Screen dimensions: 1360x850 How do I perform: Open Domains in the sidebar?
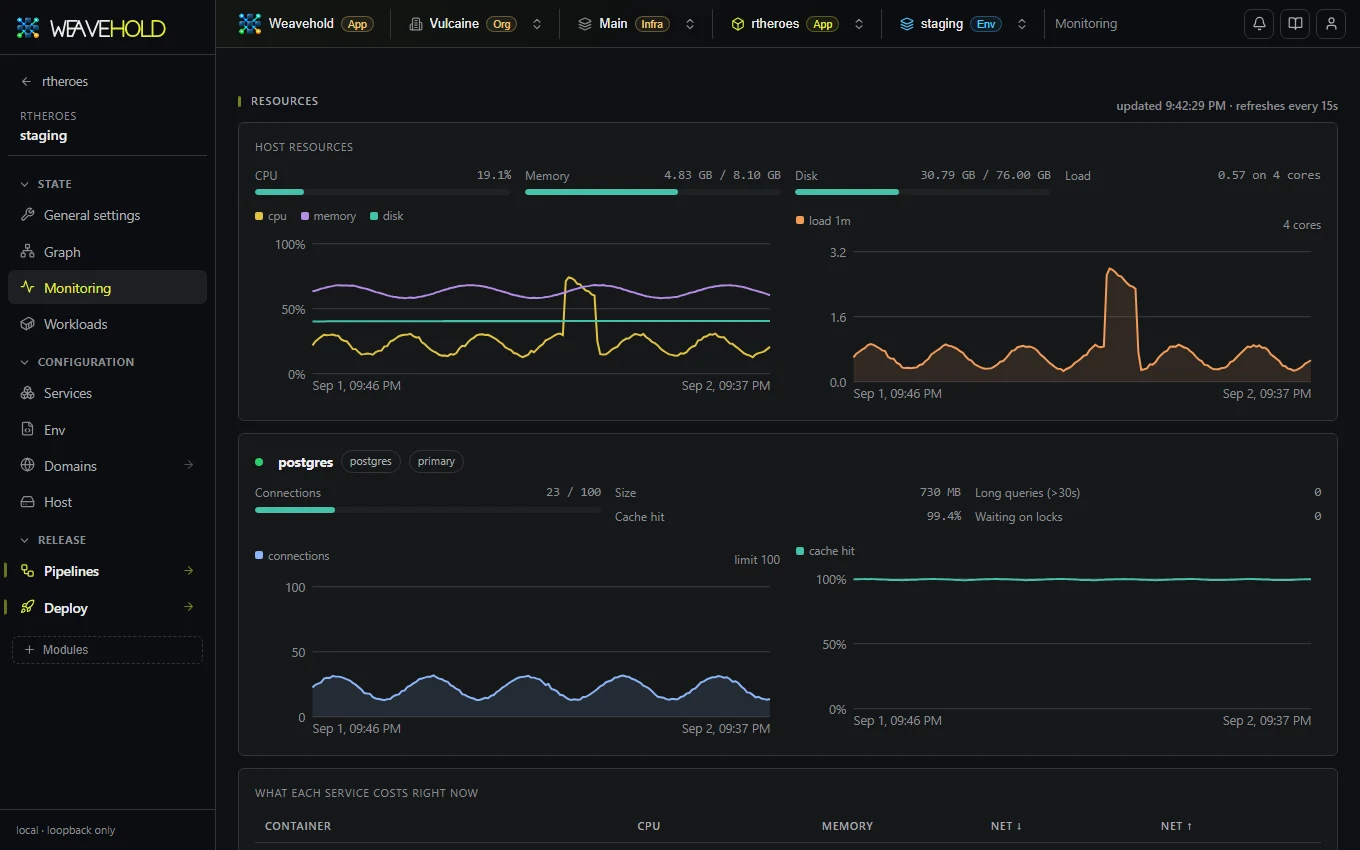107,466
